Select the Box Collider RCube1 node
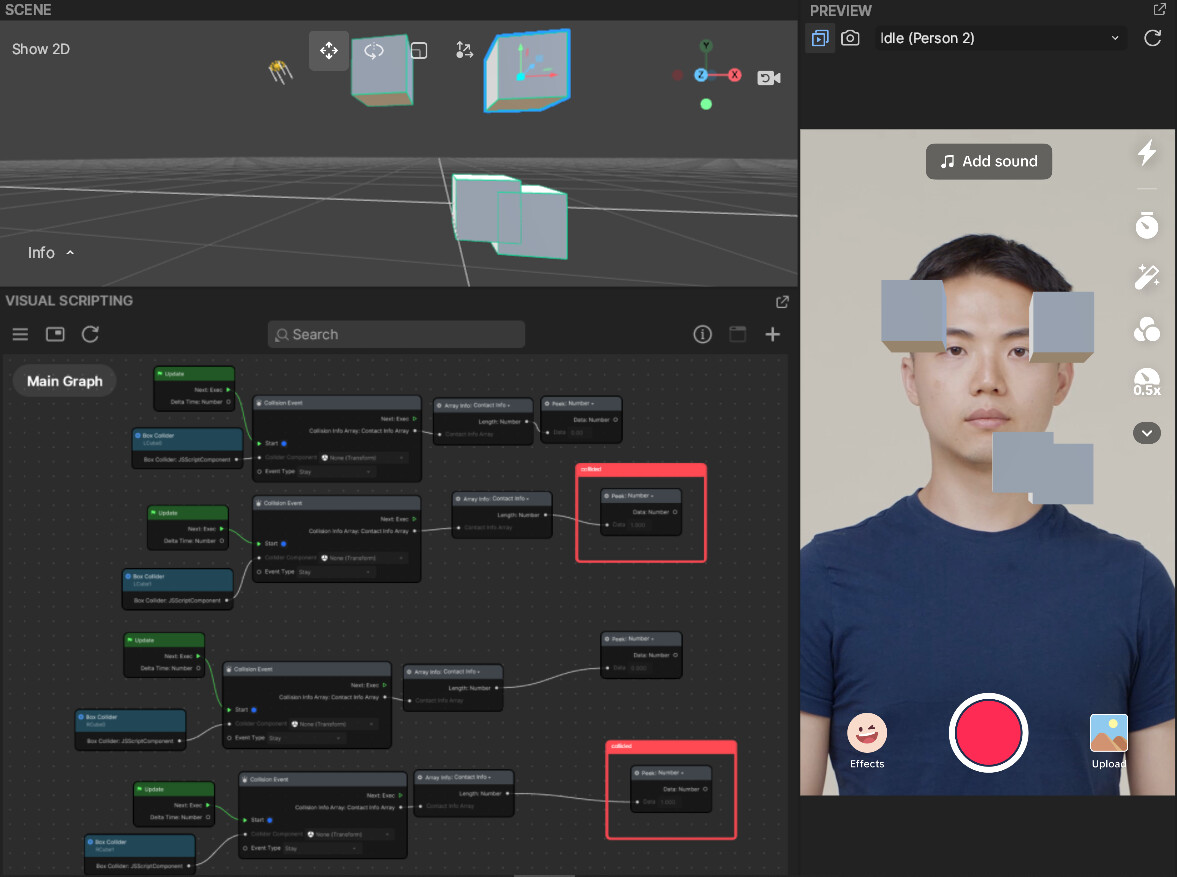This screenshot has height=877, width=1177. pos(140,854)
